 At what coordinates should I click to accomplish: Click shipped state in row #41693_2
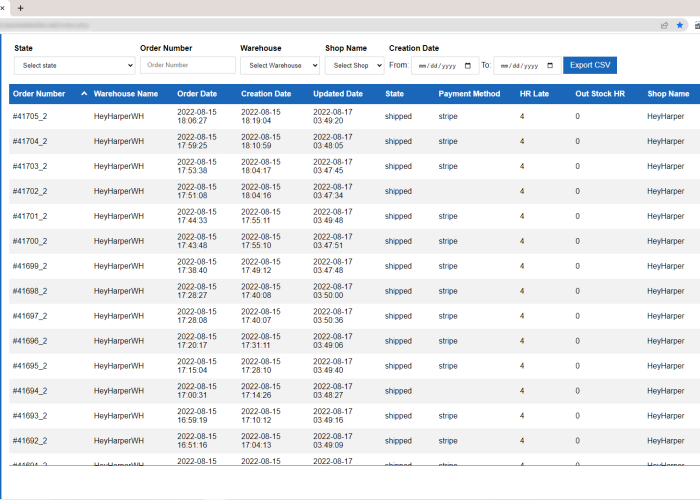(398, 417)
